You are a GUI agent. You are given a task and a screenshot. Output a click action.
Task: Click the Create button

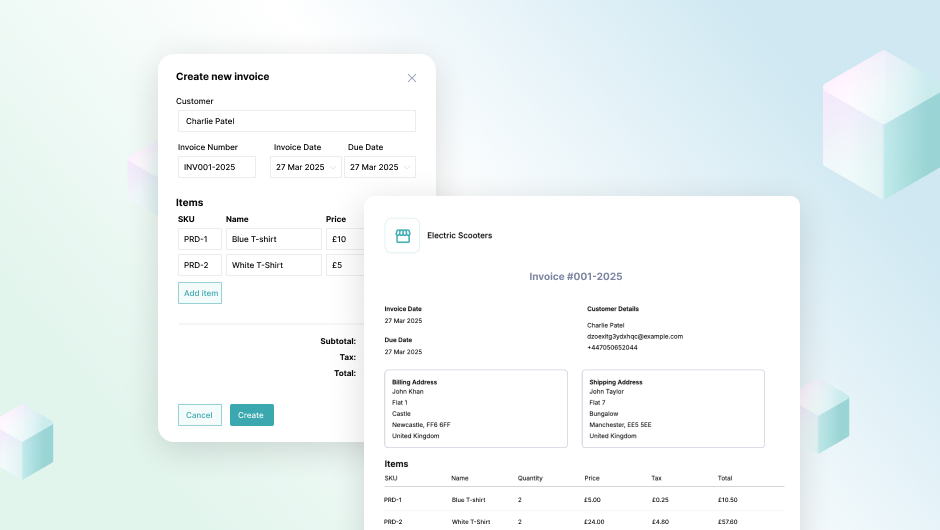click(x=252, y=415)
